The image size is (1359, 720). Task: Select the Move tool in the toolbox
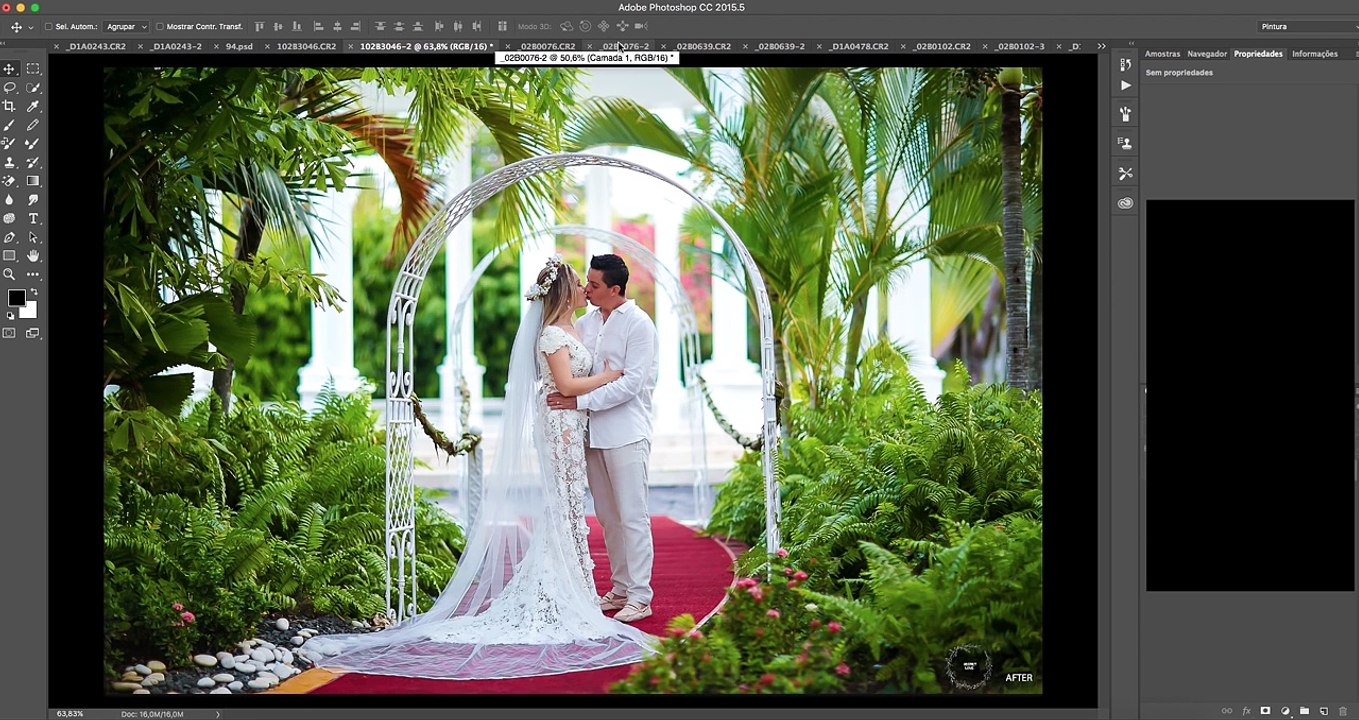pos(9,69)
